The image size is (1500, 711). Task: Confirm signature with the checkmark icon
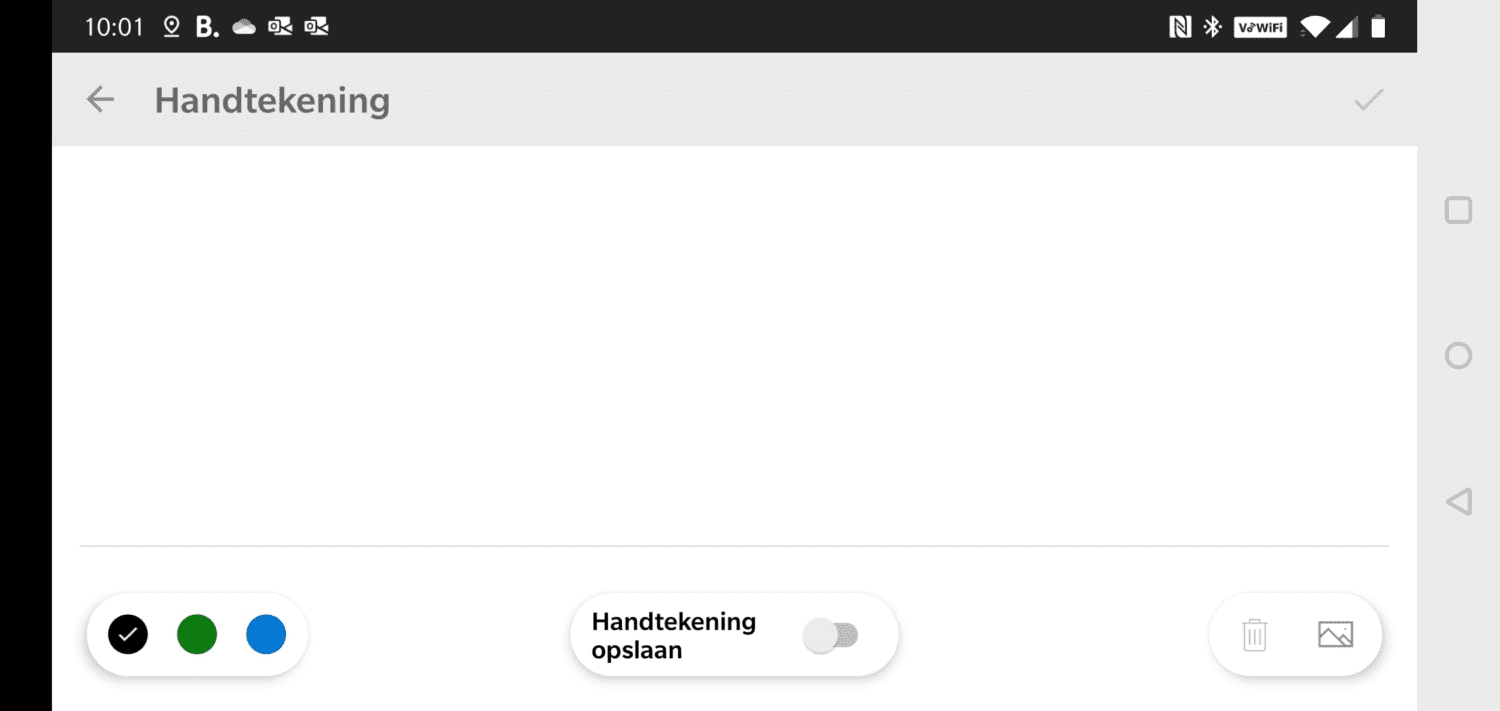[x=1368, y=100]
